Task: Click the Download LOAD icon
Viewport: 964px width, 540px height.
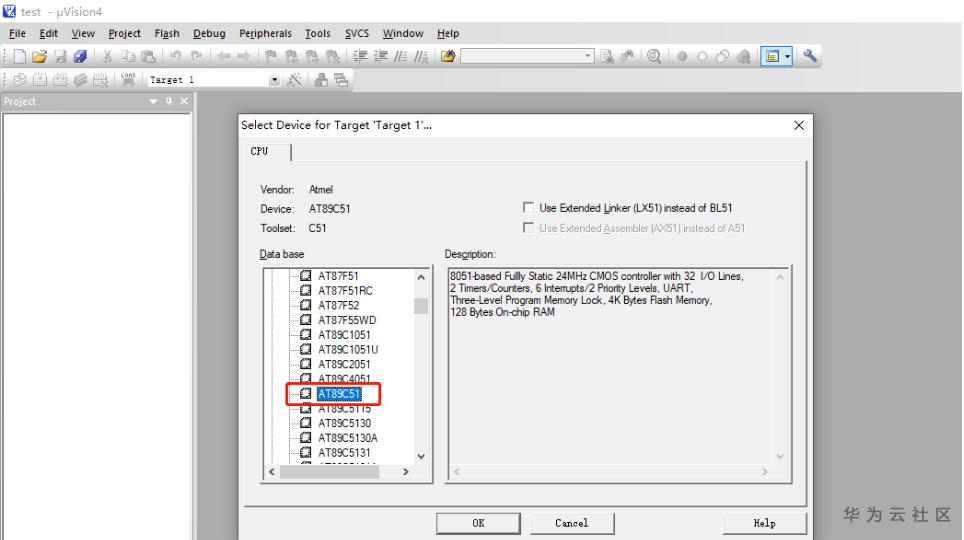Action: 128,79
